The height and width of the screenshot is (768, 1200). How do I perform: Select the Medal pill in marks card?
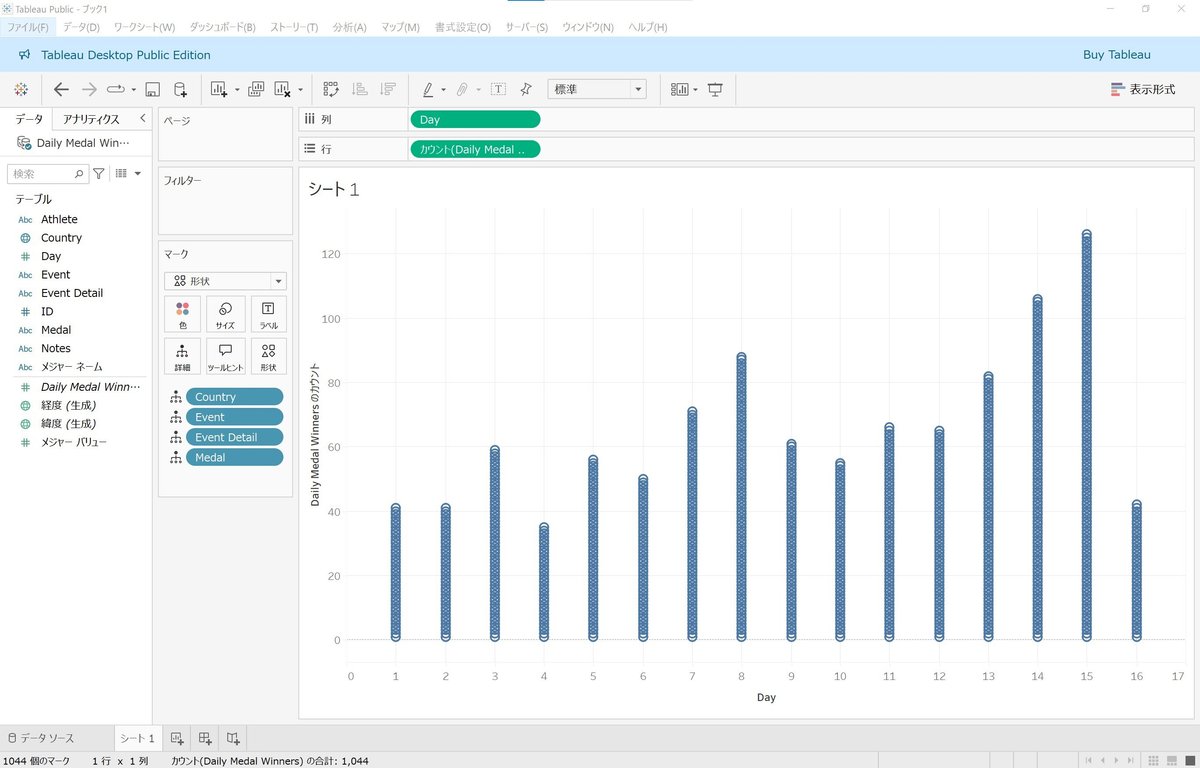234,457
